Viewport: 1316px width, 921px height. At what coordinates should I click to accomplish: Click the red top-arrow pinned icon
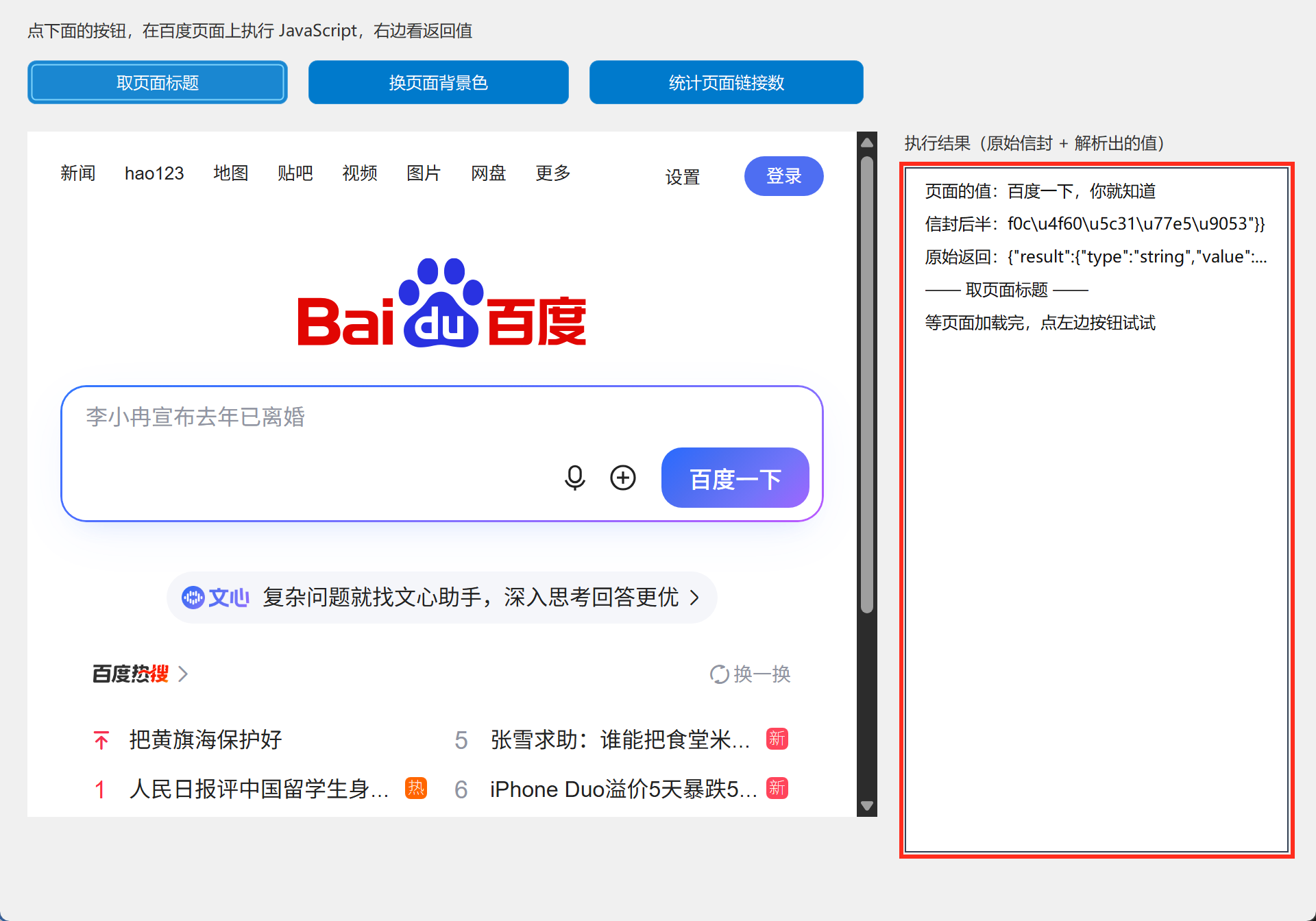coord(101,740)
